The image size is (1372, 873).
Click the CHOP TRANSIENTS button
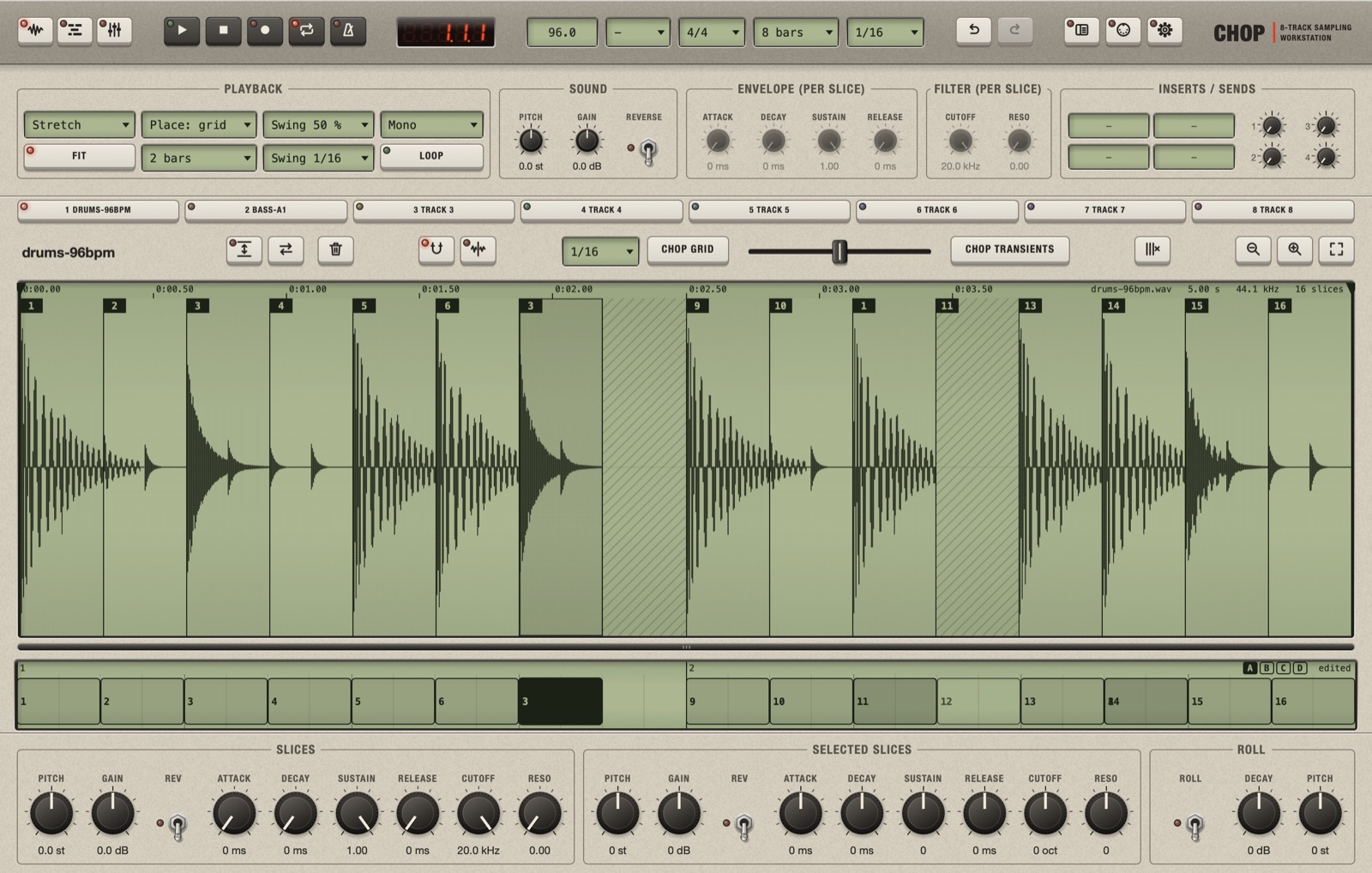point(1009,250)
